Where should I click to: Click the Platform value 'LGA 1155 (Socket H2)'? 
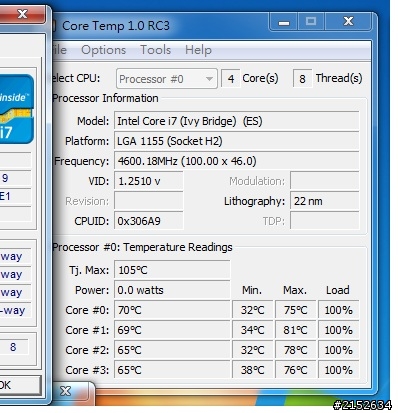[237, 141]
